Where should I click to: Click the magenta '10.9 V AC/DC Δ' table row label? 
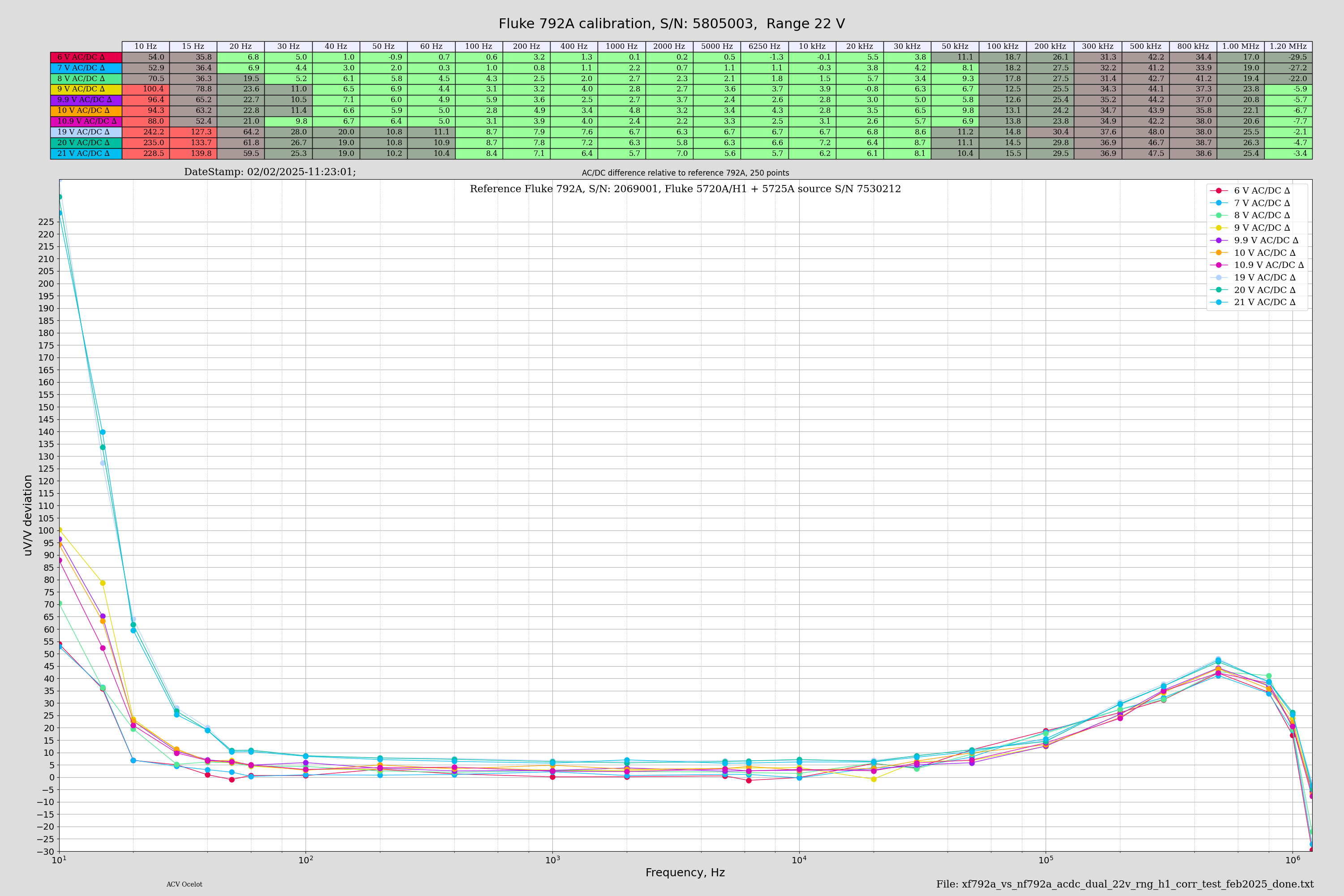[86, 121]
